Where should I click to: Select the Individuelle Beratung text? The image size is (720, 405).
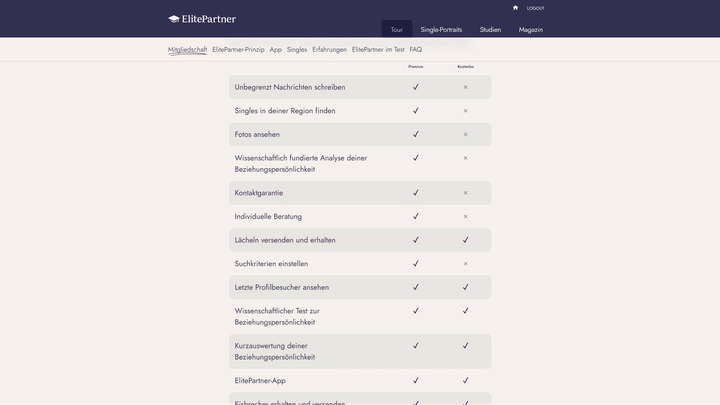[x=268, y=216]
